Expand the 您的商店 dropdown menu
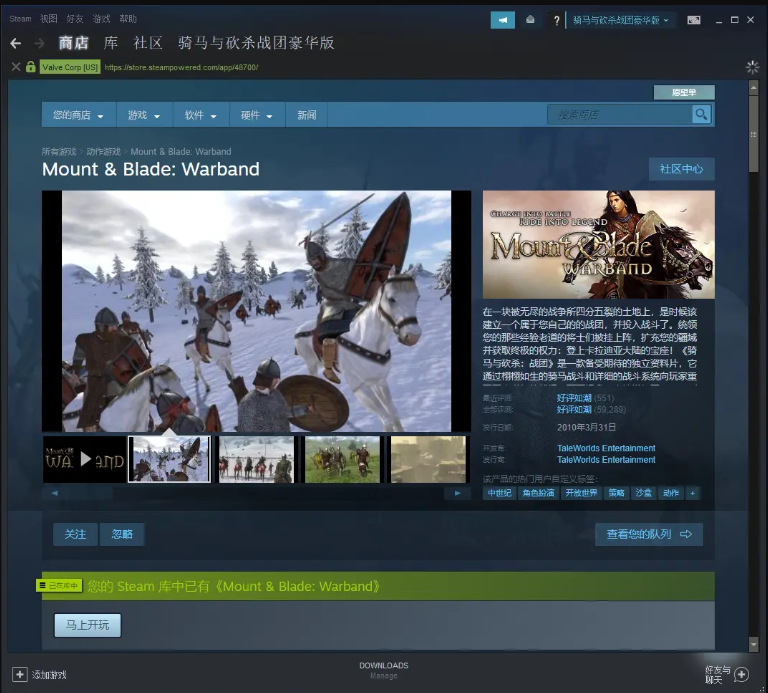Viewport: 768px width, 693px height. pos(78,115)
